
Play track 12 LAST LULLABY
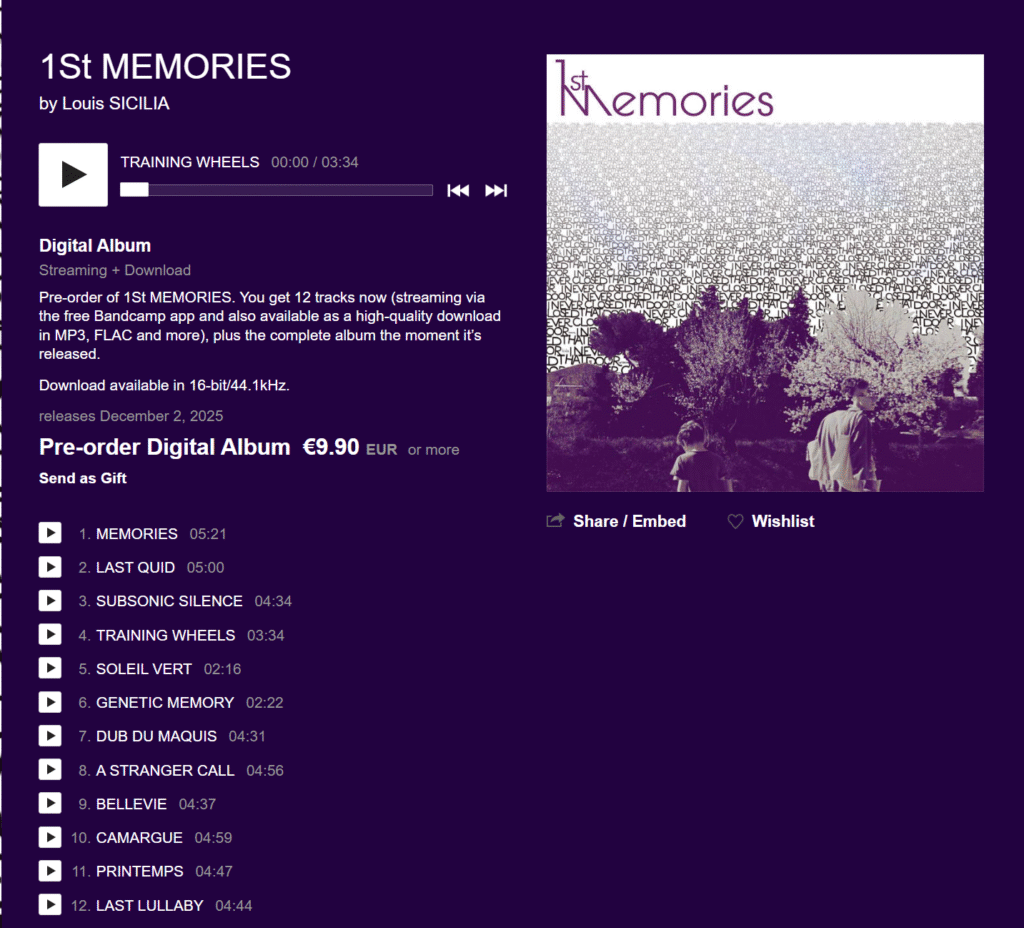click(50, 904)
